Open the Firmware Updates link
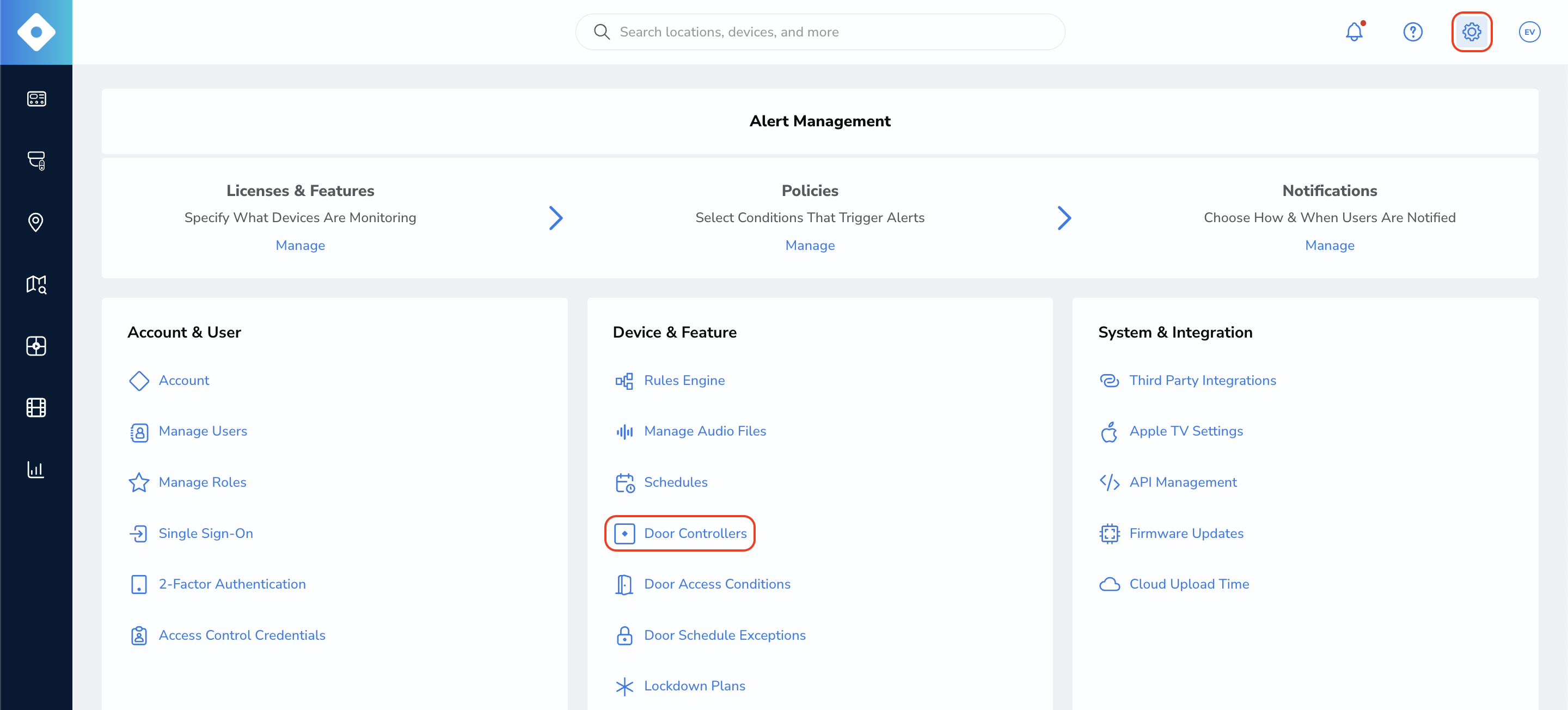 [1186, 534]
